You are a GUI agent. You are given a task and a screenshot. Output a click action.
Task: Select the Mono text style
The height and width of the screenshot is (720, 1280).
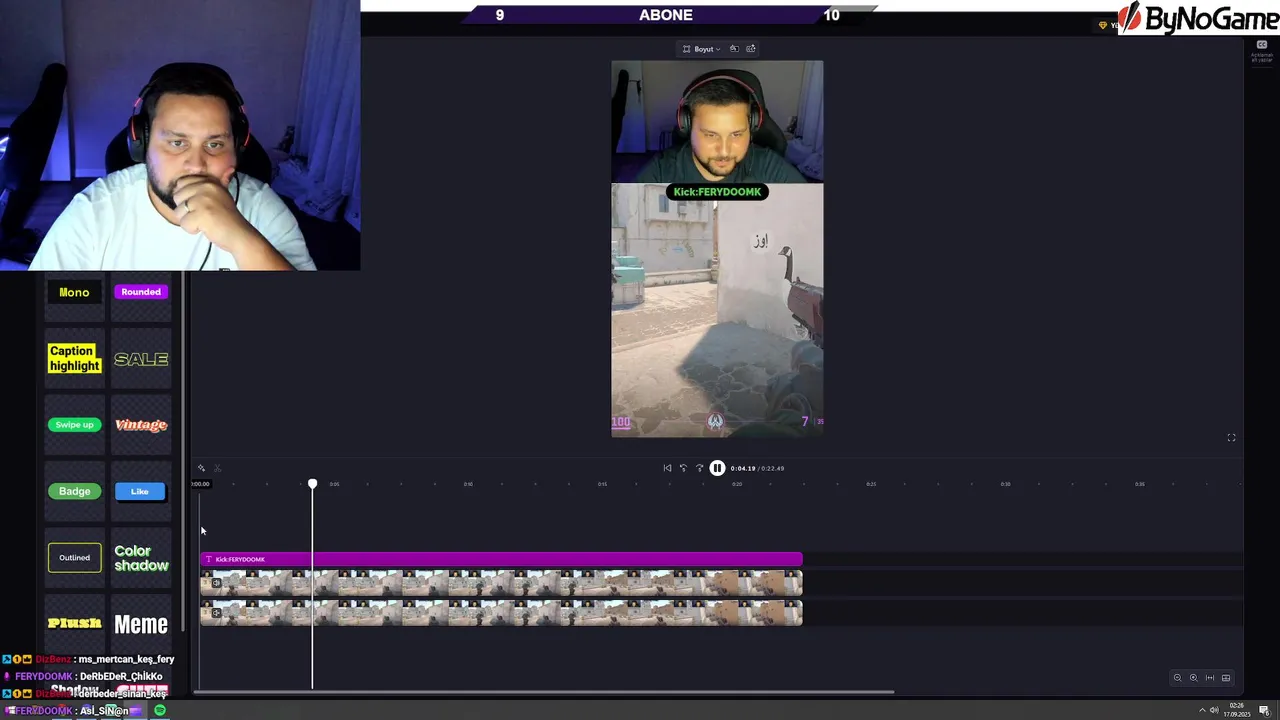[74, 292]
